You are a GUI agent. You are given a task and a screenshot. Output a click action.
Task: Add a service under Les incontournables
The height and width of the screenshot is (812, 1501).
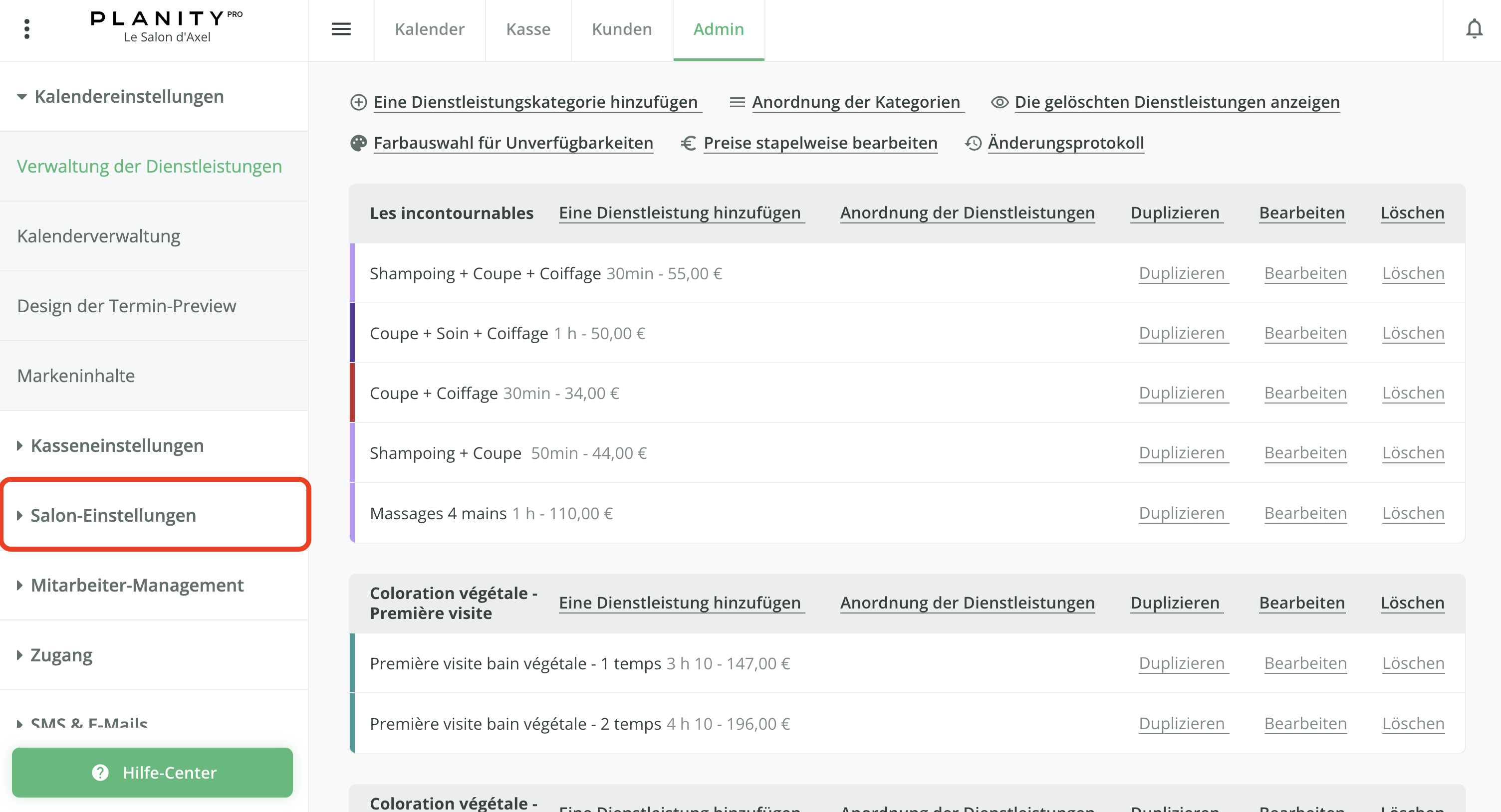point(681,212)
